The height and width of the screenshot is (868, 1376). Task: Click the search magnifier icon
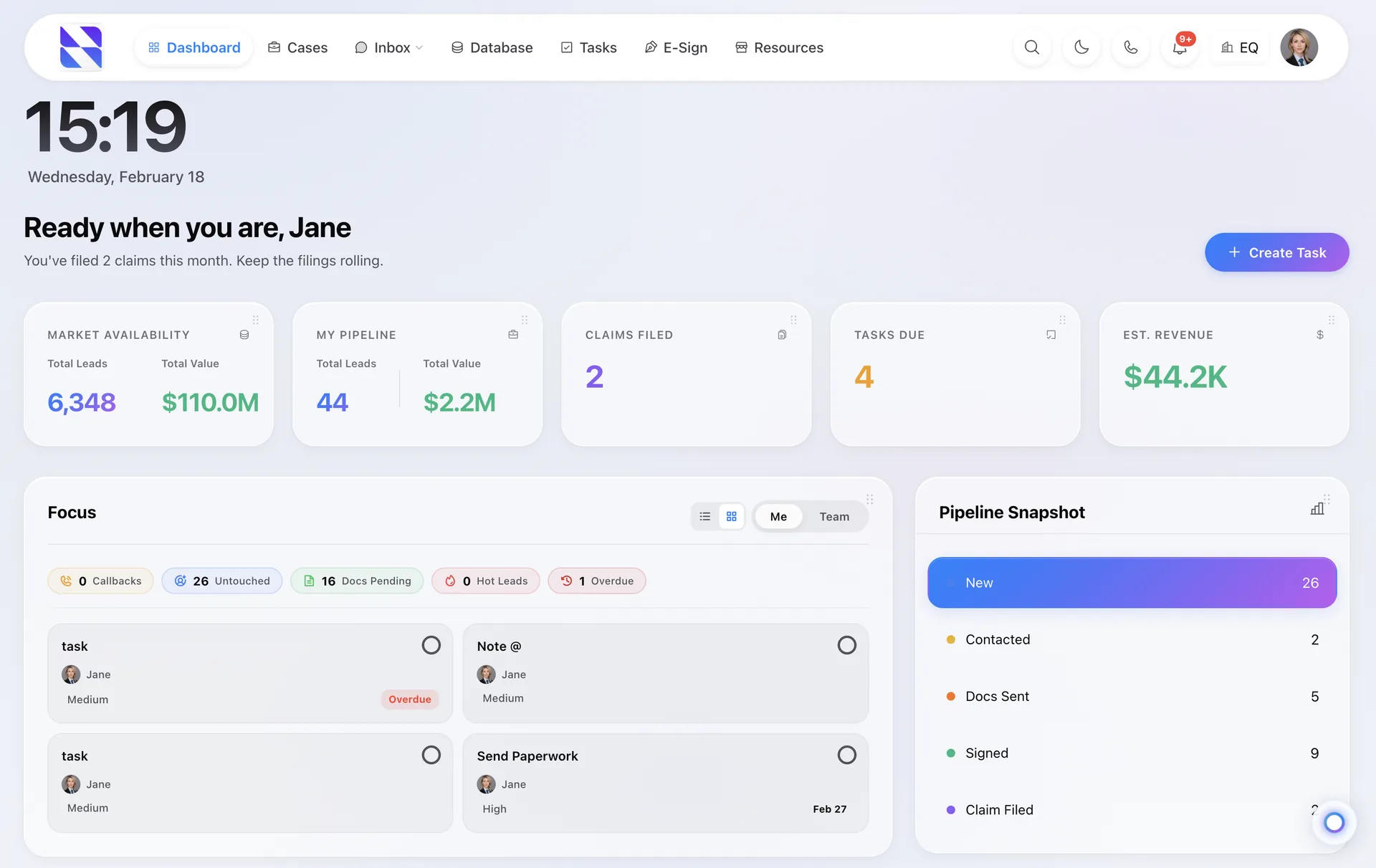tap(1031, 47)
